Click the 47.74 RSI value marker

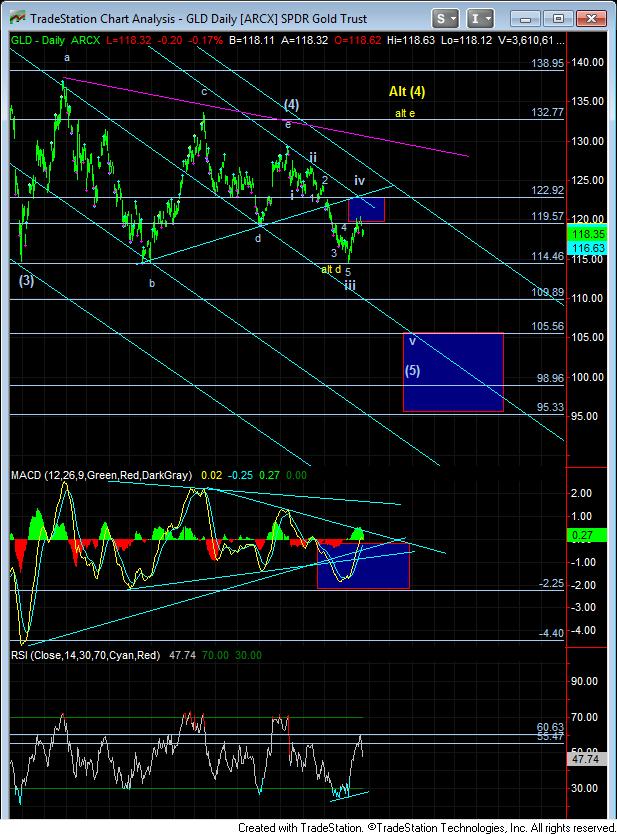588,760
